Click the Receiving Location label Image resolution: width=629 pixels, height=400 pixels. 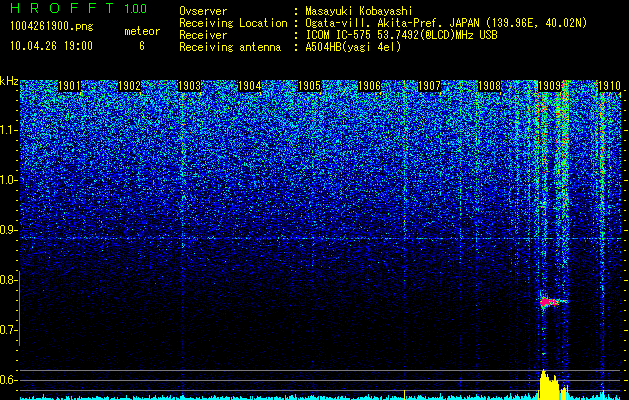(233, 24)
